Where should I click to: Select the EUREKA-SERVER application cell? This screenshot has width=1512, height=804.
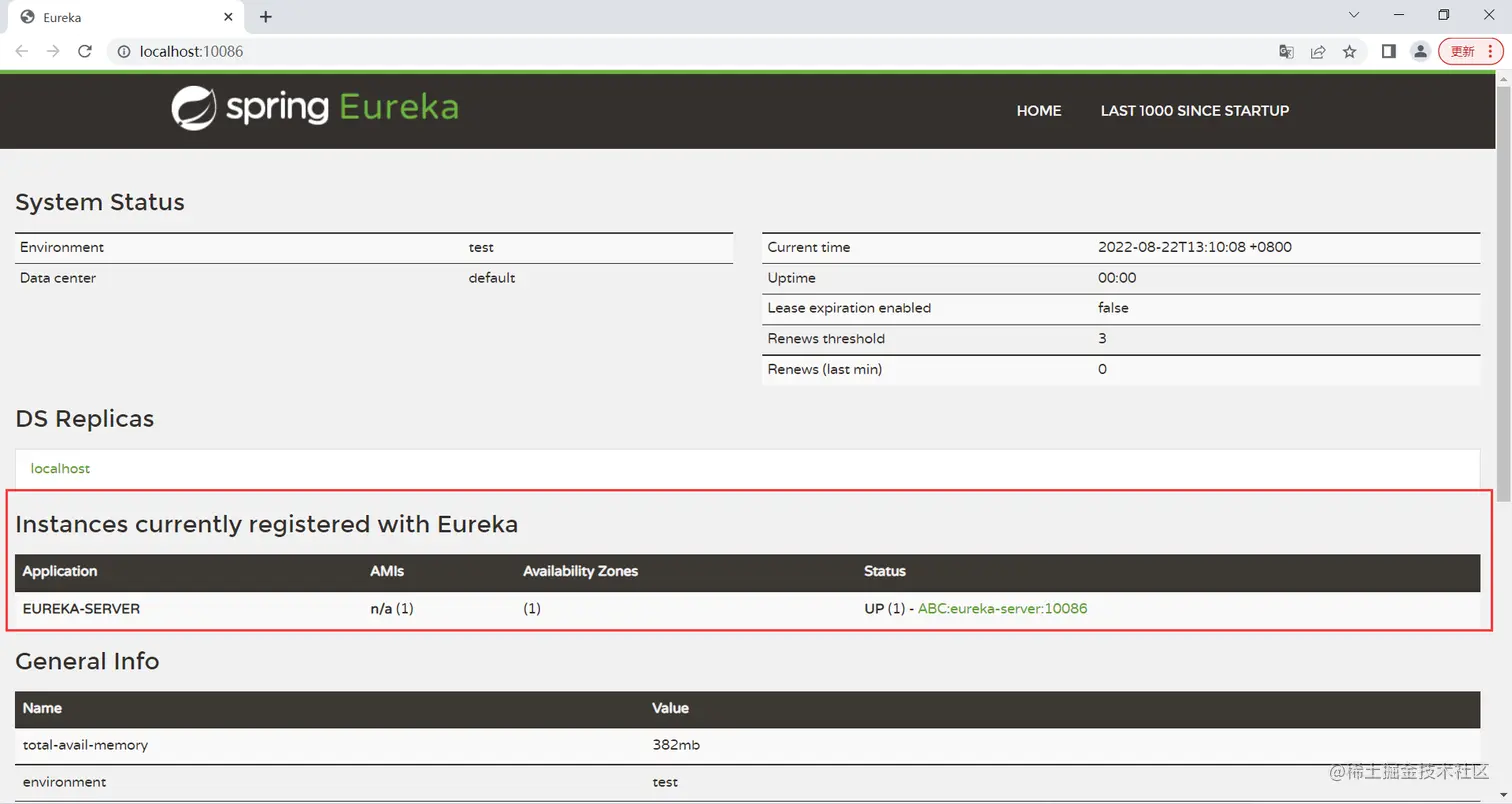pyautogui.click(x=81, y=608)
